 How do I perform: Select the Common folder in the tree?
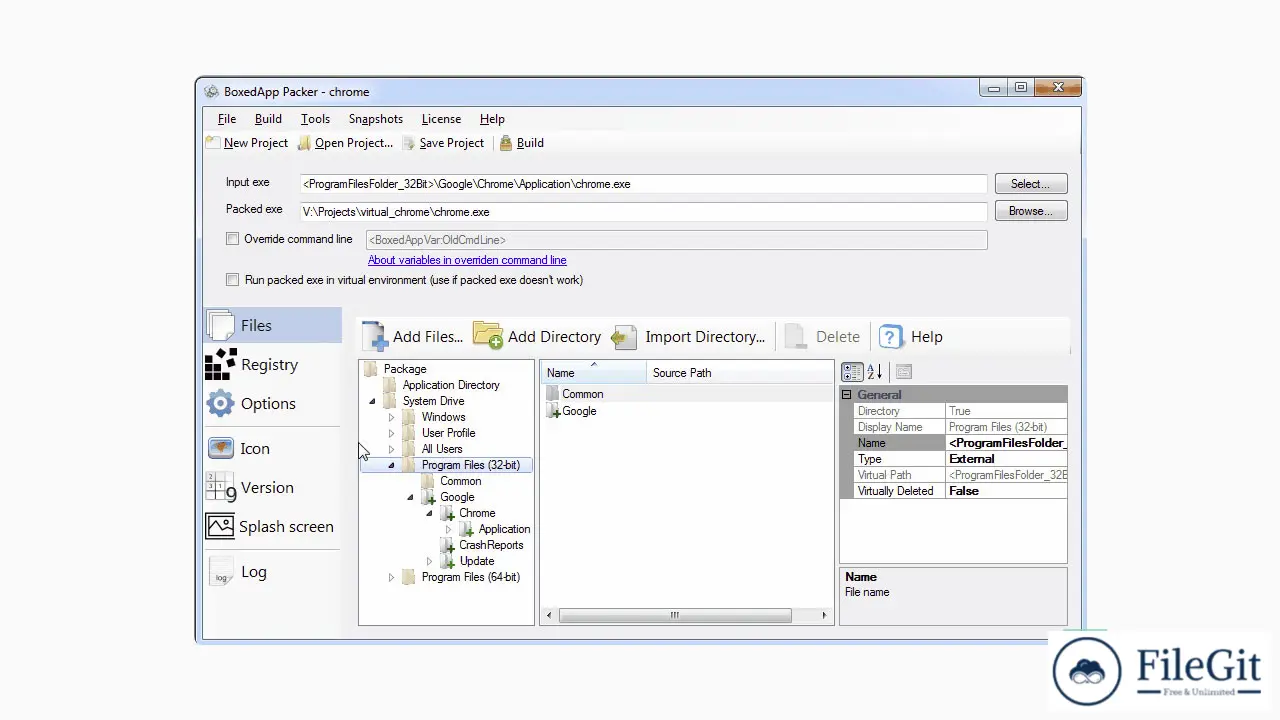[460, 481]
